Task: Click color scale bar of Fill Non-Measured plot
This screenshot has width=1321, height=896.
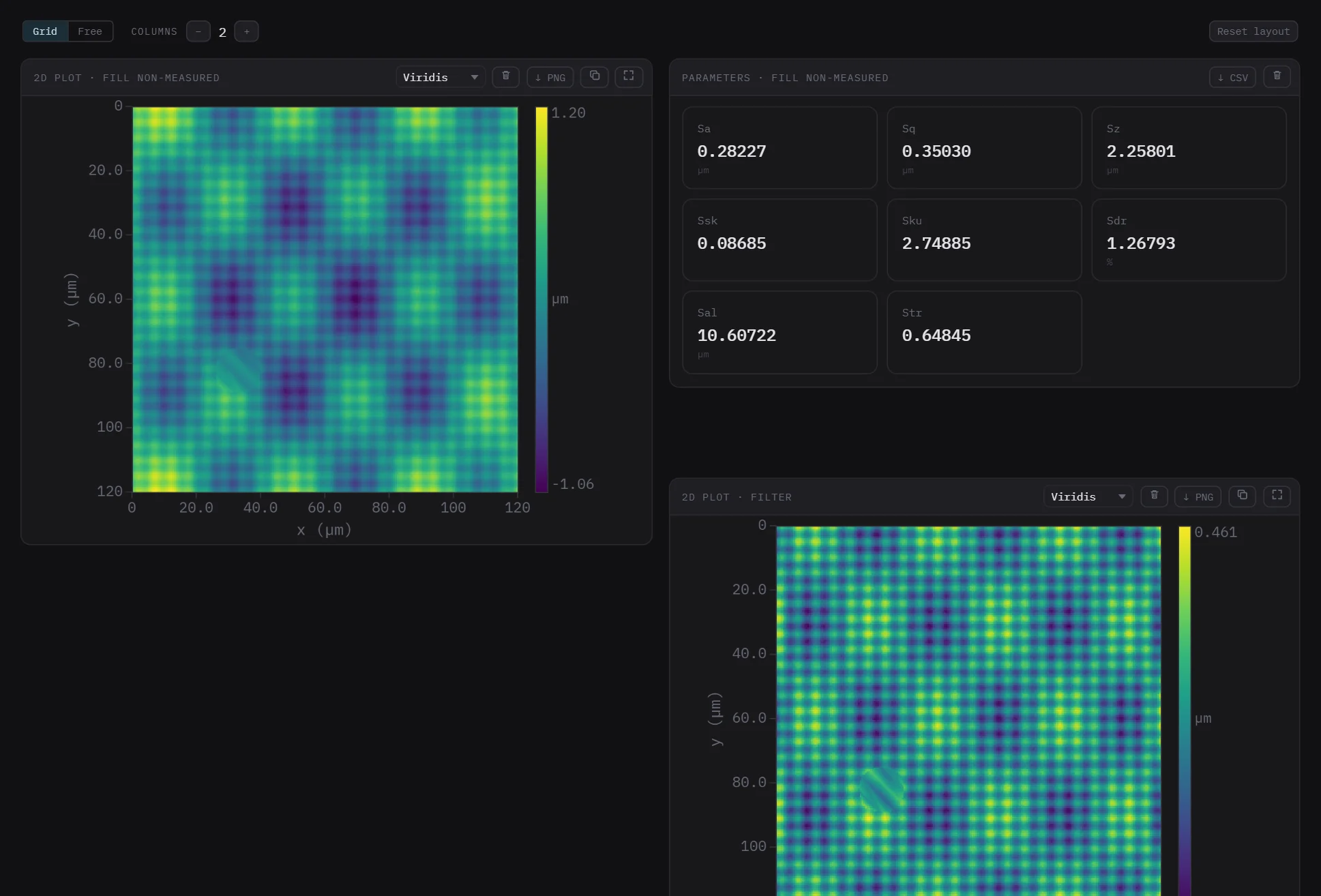Action: tap(541, 299)
